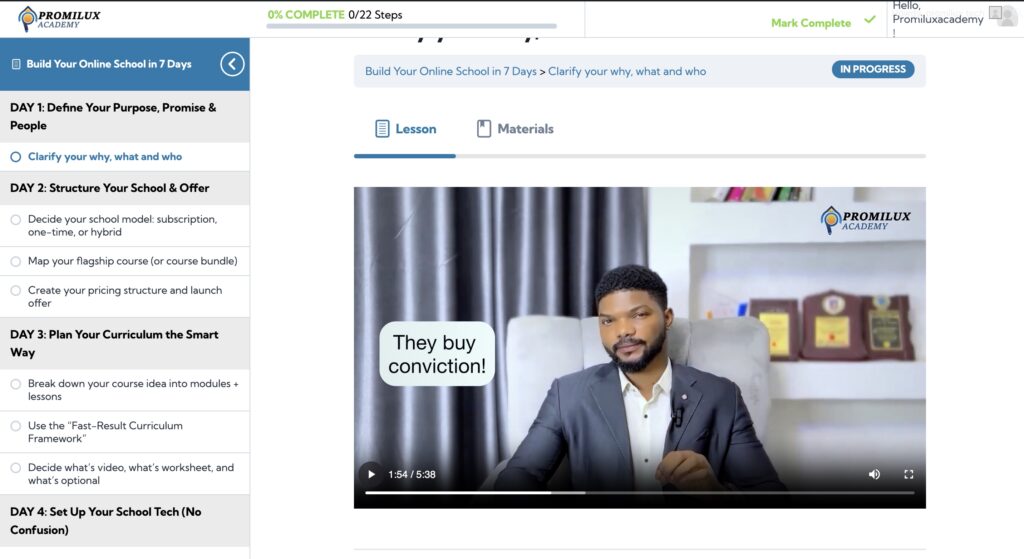Toggle circle for Map your flagship course lesson
The width and height of the screenshot is (1024, 559).
pos(16,261)
